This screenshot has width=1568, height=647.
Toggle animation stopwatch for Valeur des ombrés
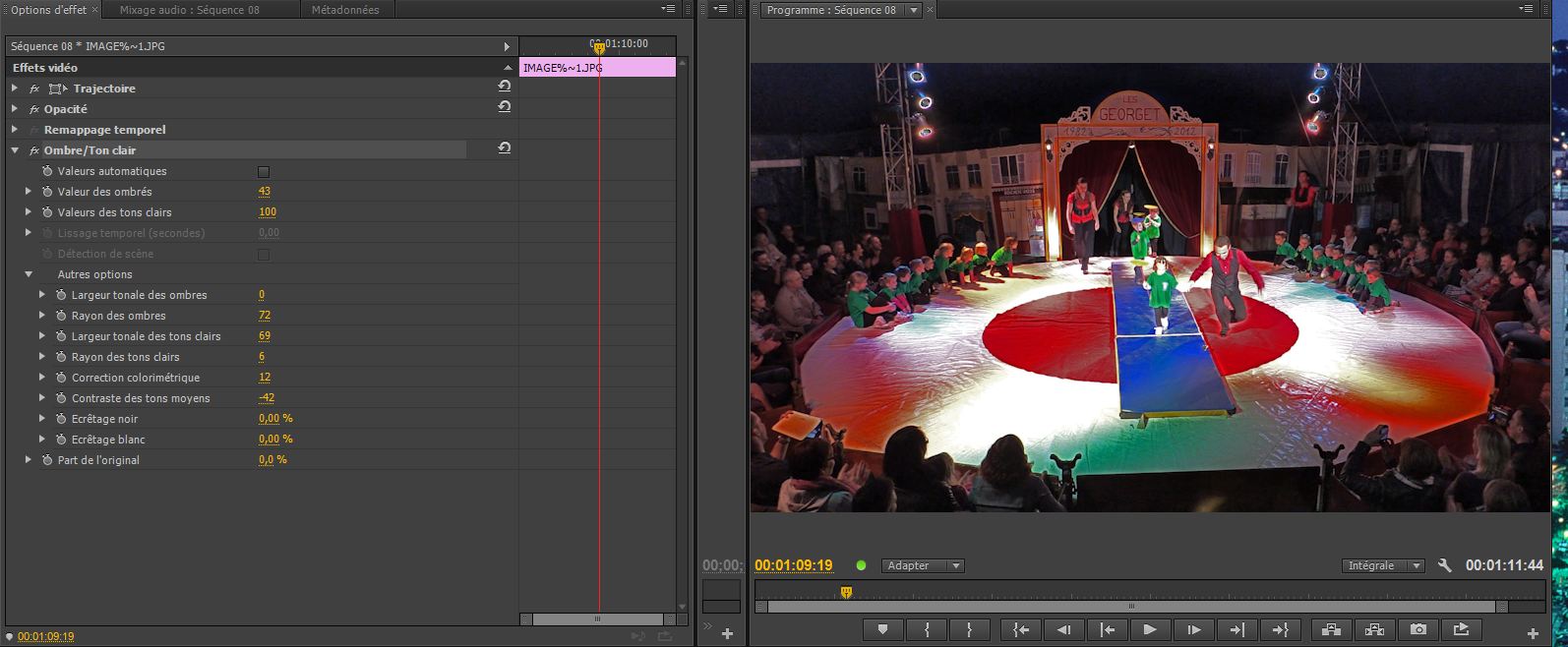point(47,192)
